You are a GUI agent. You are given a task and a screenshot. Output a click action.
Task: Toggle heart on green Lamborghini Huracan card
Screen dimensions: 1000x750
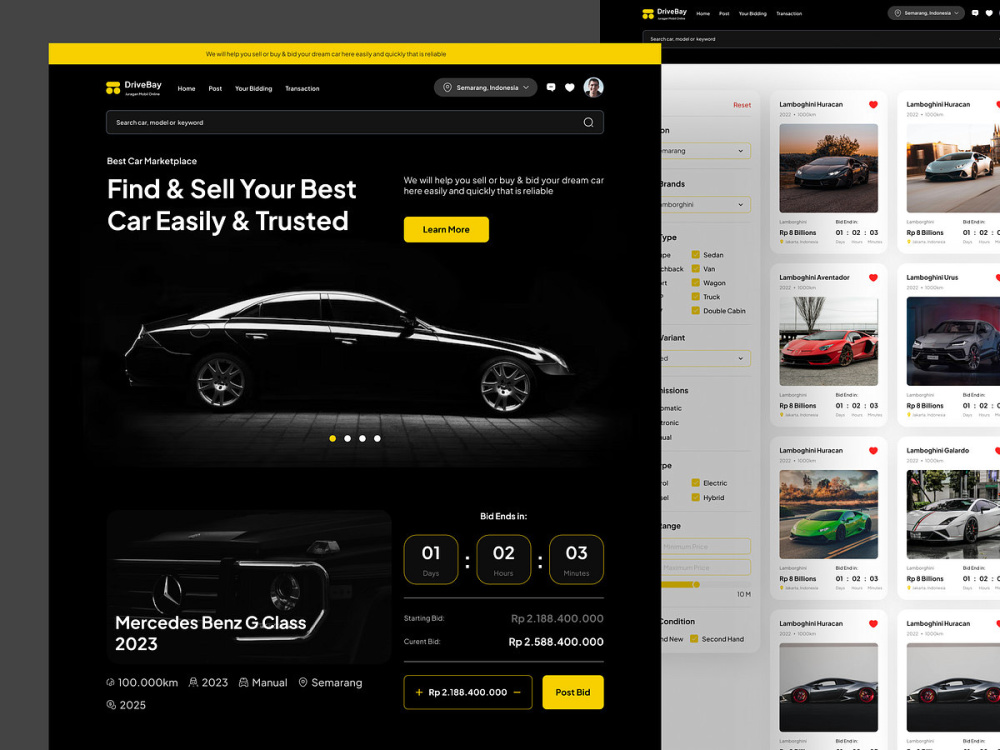[873, 451]
